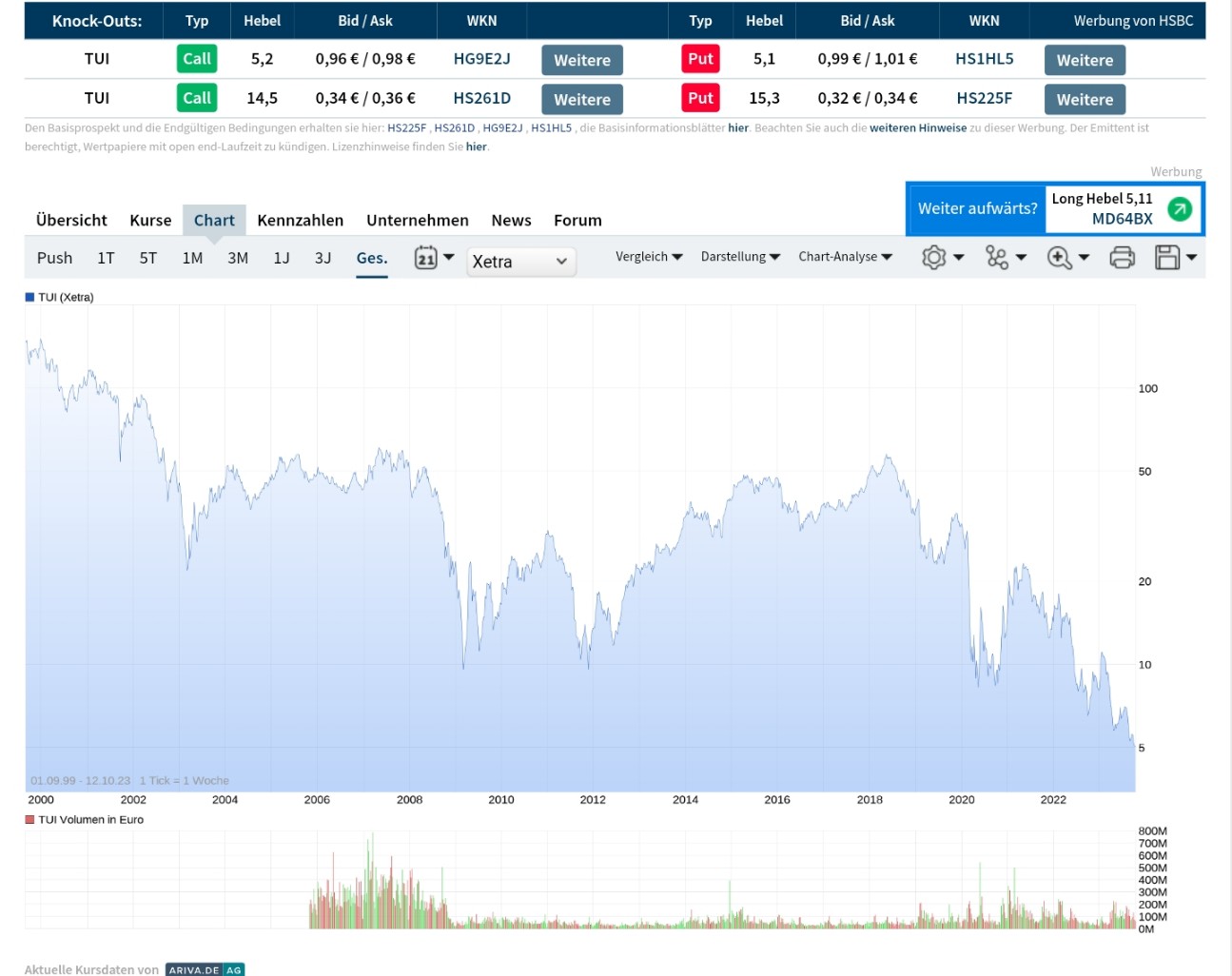
Task: Print the chart with printer icon
Action: coord(1123,258)
